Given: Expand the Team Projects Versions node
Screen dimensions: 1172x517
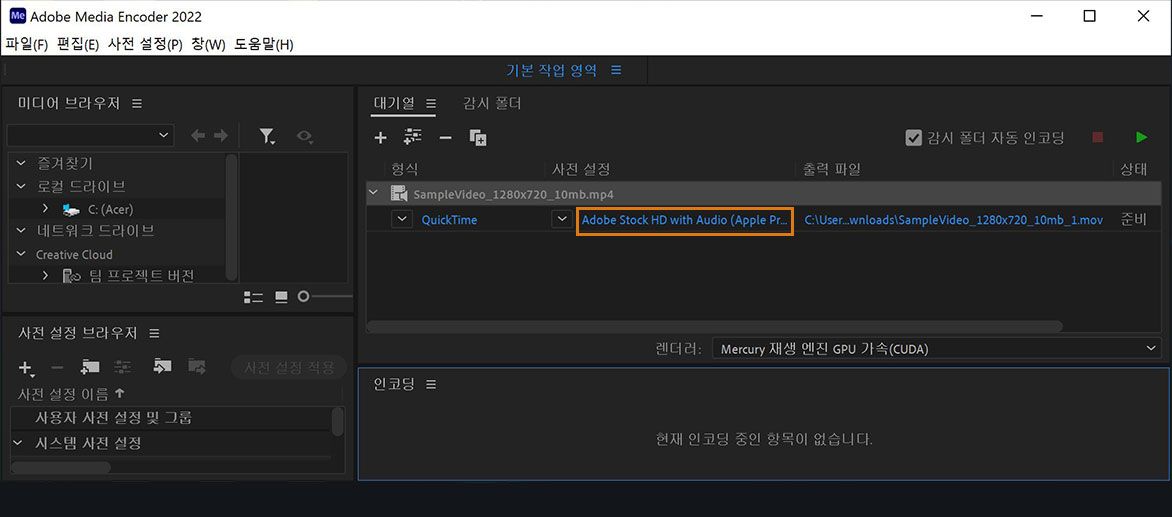Looking at the screenshot, I should 45,276.
